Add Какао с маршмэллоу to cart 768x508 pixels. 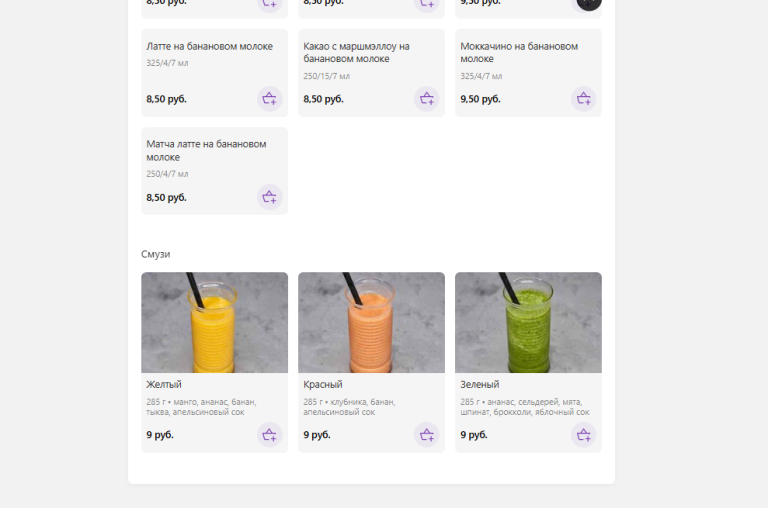pyautogui.click(x=427, y=98)
